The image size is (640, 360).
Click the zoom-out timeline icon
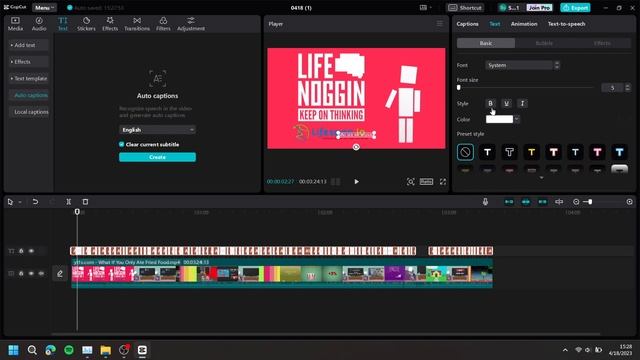tap(576, 202)
